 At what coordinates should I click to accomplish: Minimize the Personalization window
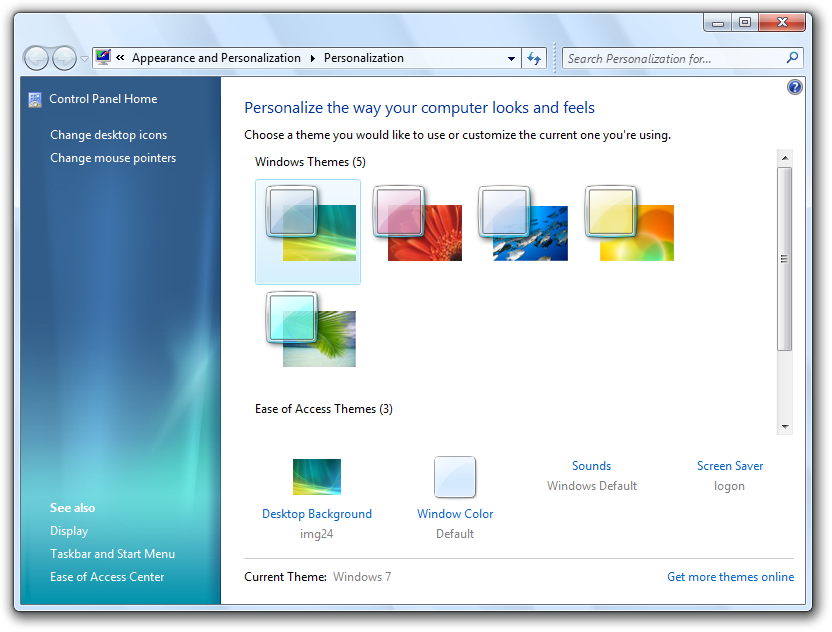pos(718,23)
